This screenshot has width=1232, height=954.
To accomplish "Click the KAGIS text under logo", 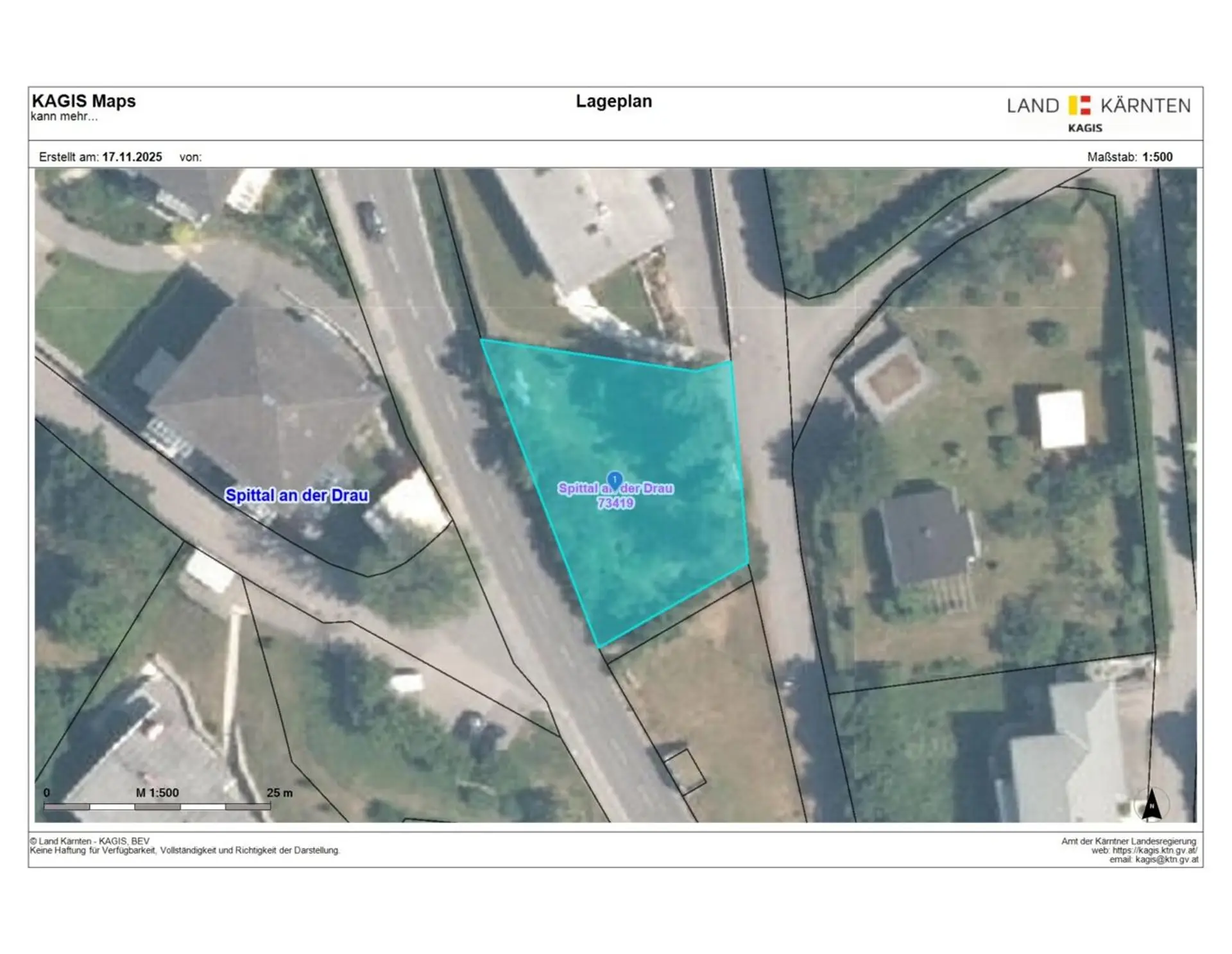I will (1085, 128).
